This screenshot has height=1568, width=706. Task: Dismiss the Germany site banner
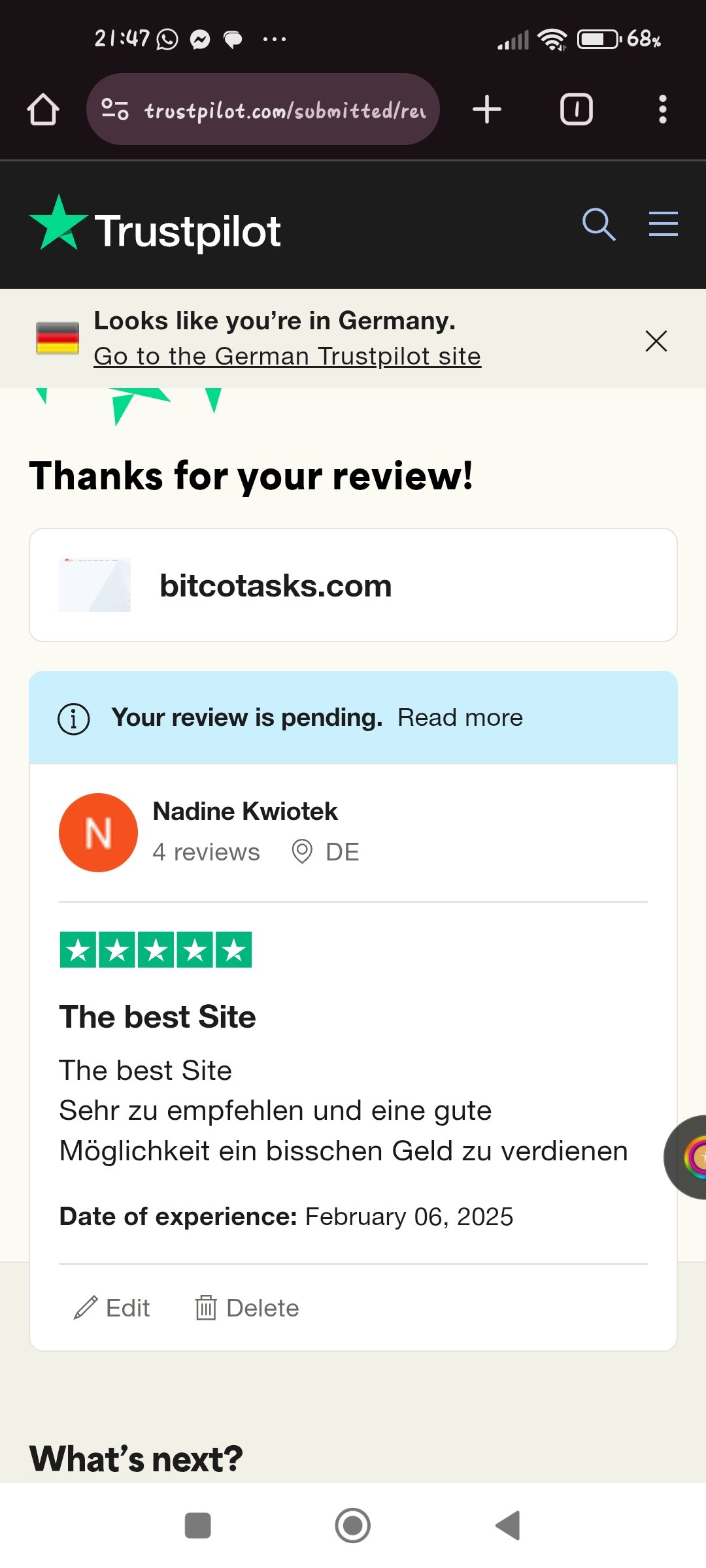click(x=656, y=341)
